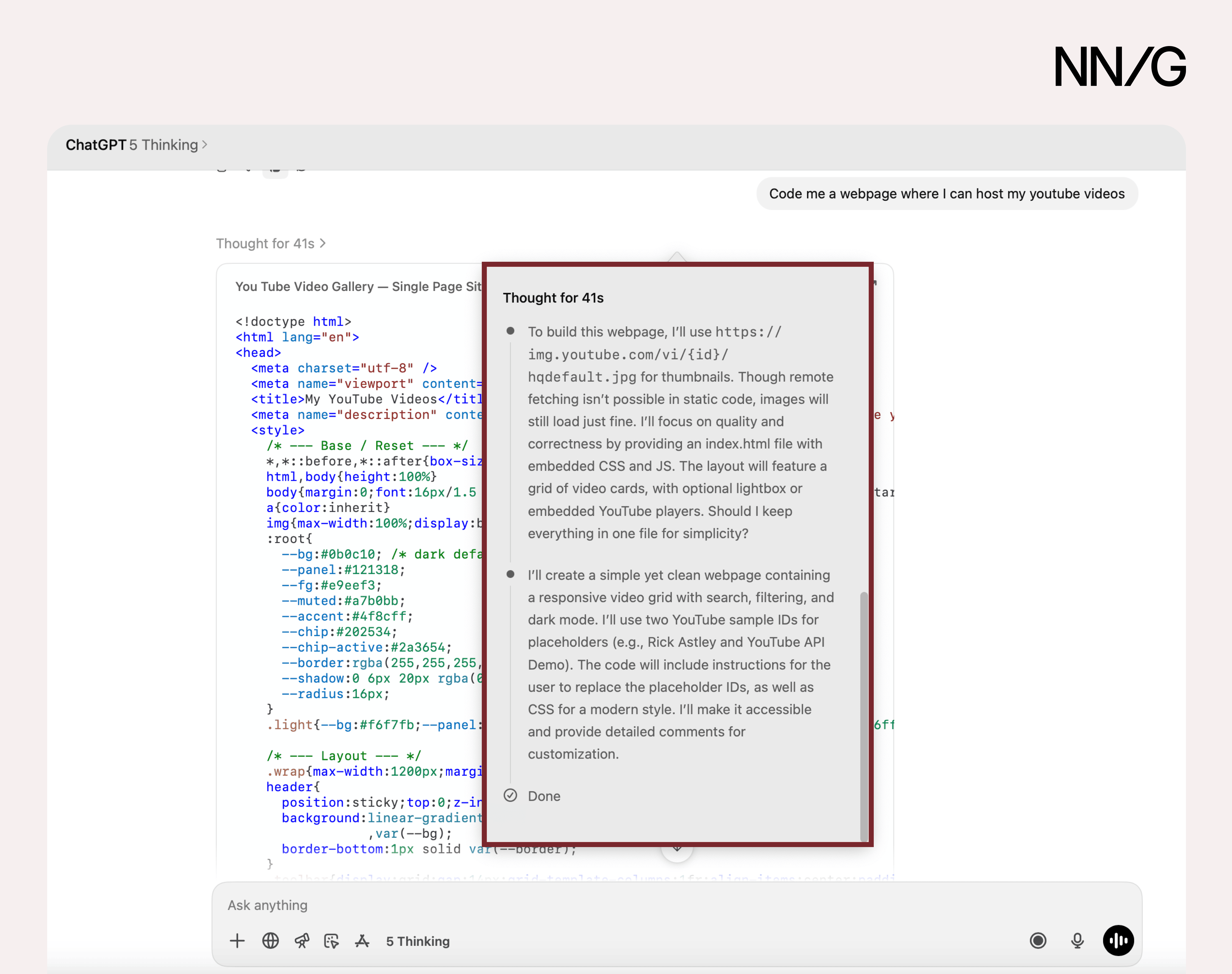Image resolution: width=1232 pixels, height=974 pixels.
Task: Click the Done checkmark in thinking panel
Action: click(511, 795)
